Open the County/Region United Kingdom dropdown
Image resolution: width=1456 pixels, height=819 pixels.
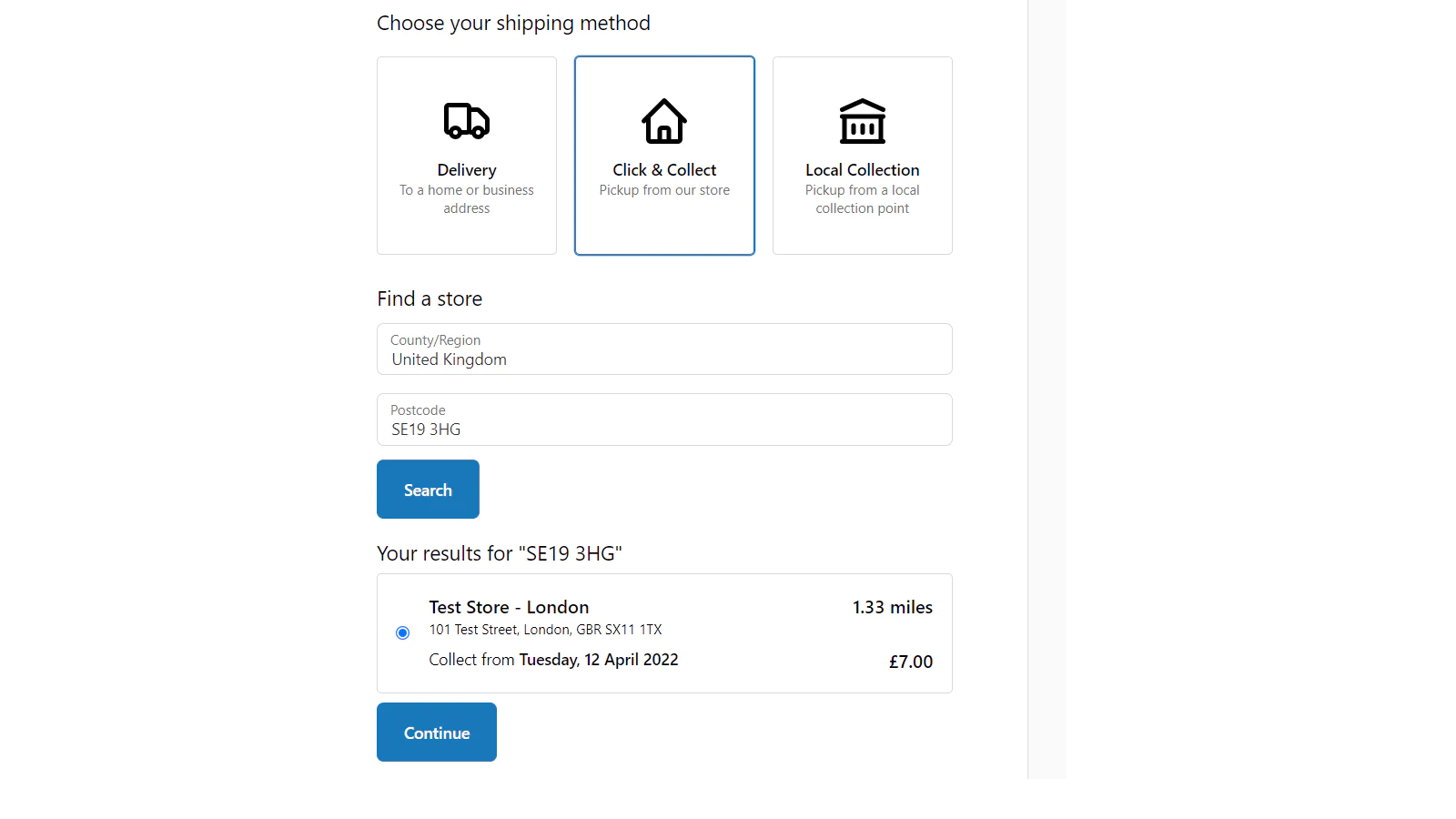coord(664,349)
